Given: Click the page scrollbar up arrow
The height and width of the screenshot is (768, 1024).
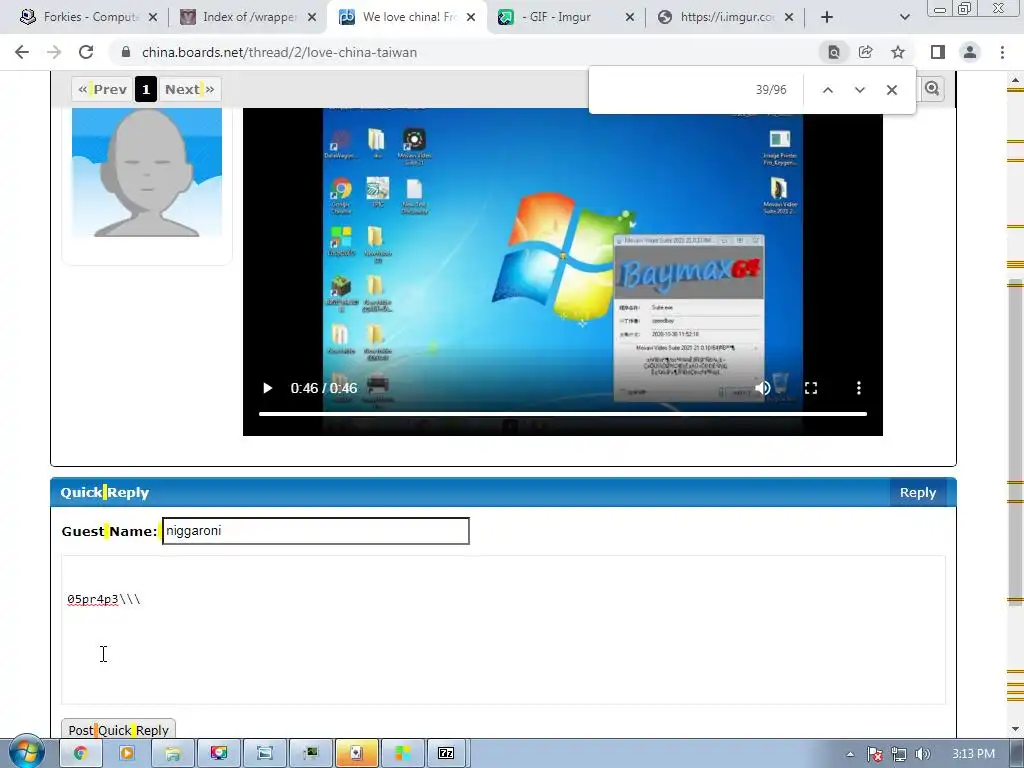Looking at the screenshot, I should click(1015, 80).
